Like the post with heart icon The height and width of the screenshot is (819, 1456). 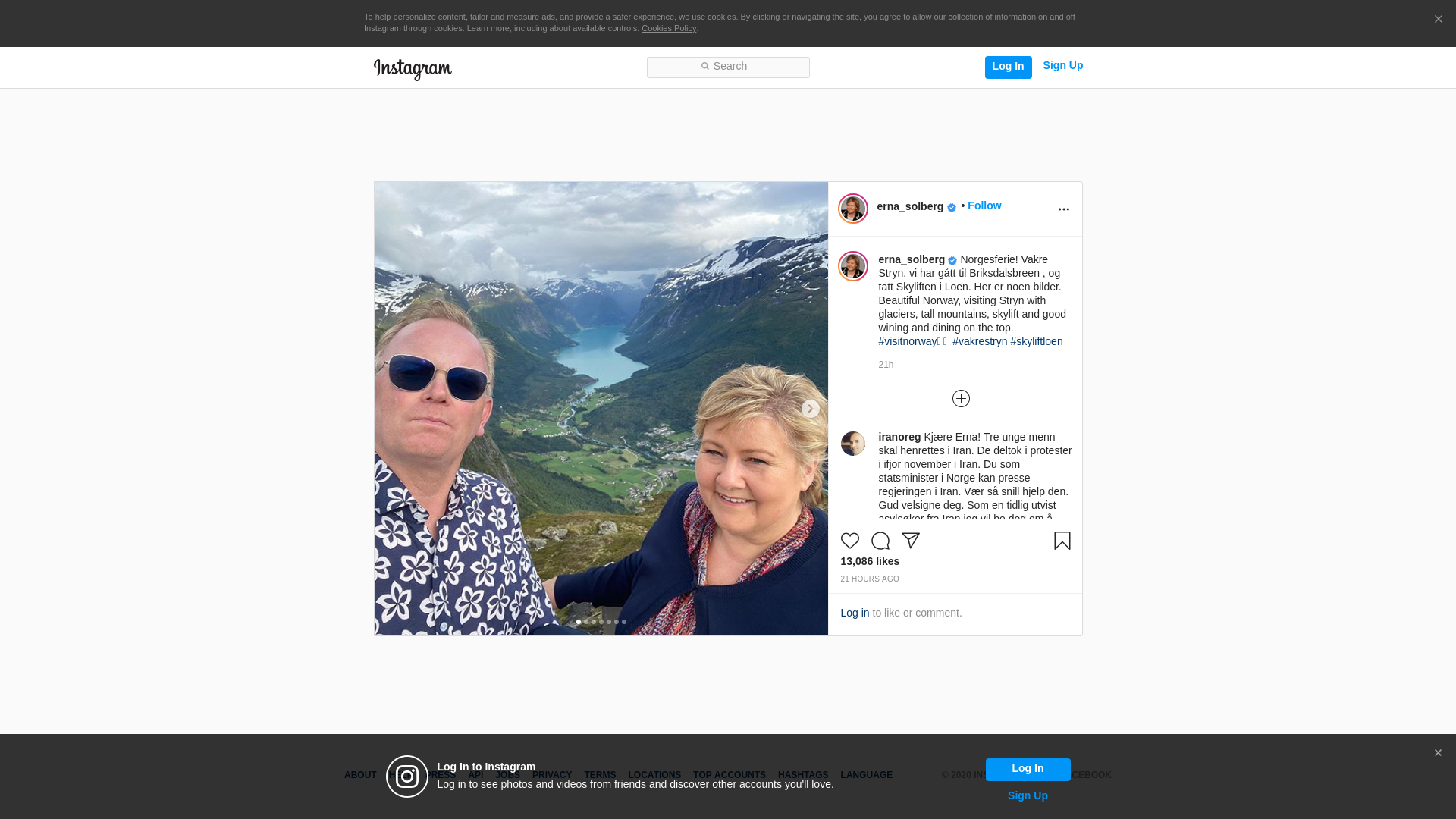tap(850, 541)
